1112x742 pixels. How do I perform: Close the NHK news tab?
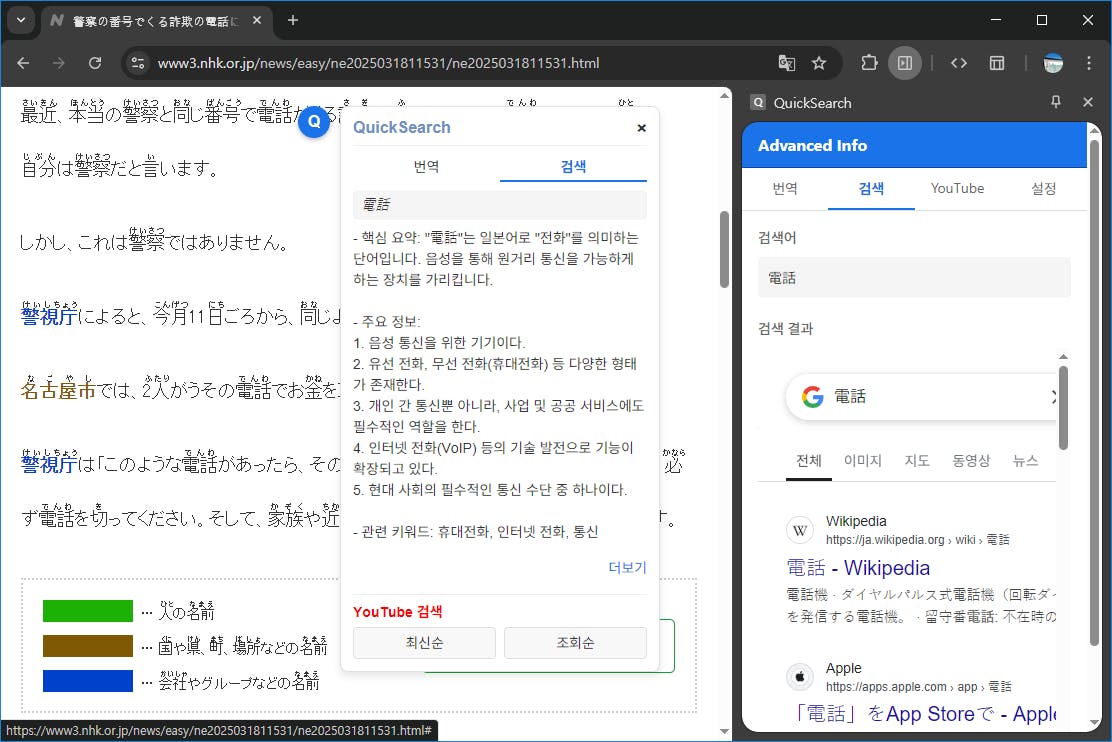[x=257, y=21]
